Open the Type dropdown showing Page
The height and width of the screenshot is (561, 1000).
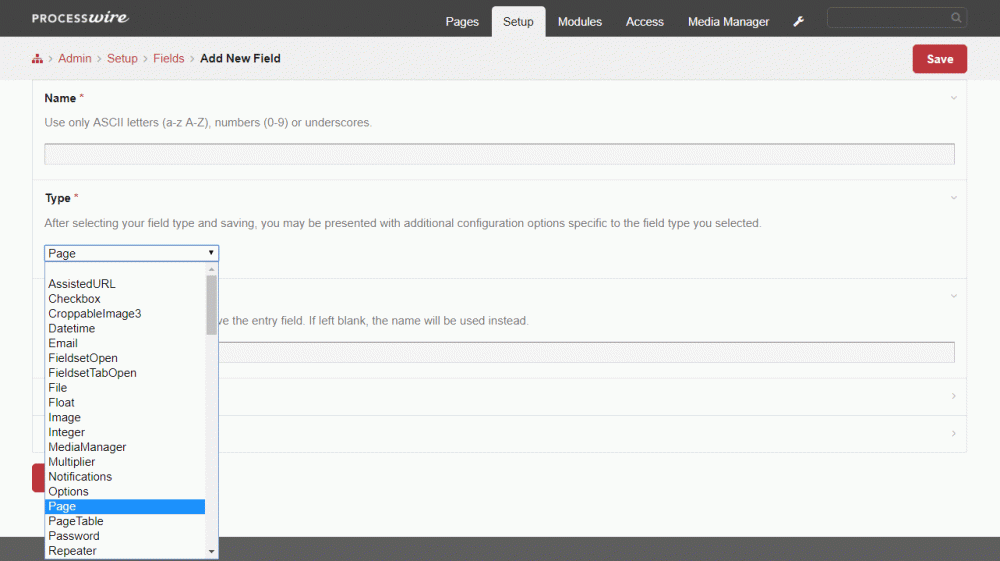click(131, 254)
